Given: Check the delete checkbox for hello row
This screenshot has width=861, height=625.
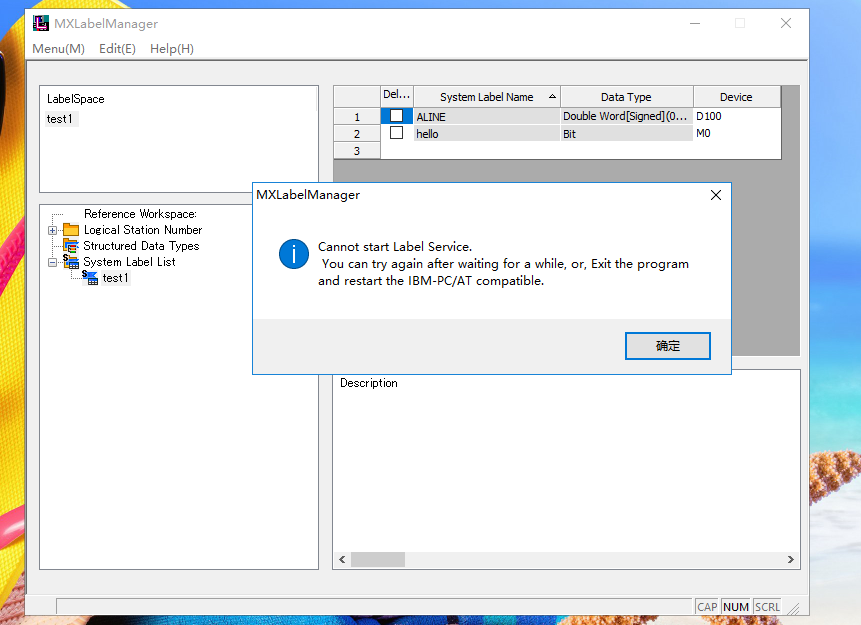Looking at the screenshot, I should [x=397, y=133].
